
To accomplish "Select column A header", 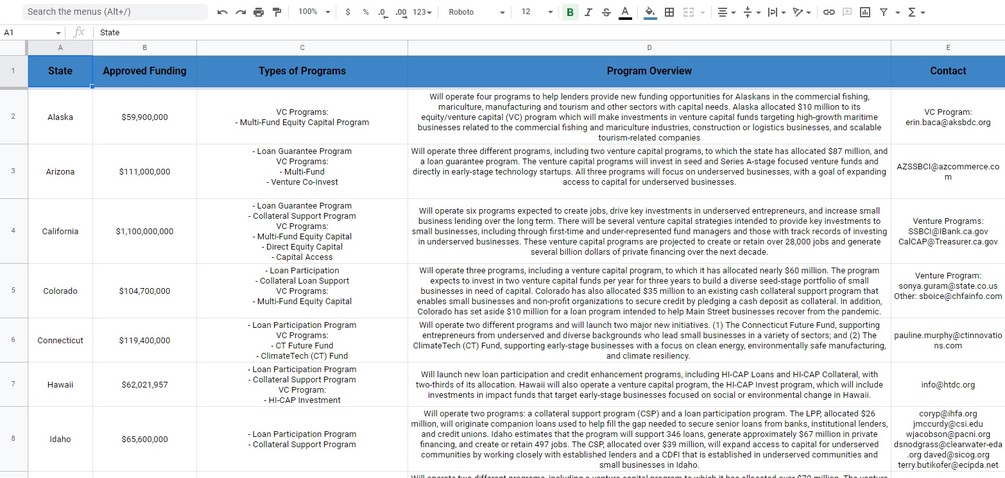I will click(60, 48).
